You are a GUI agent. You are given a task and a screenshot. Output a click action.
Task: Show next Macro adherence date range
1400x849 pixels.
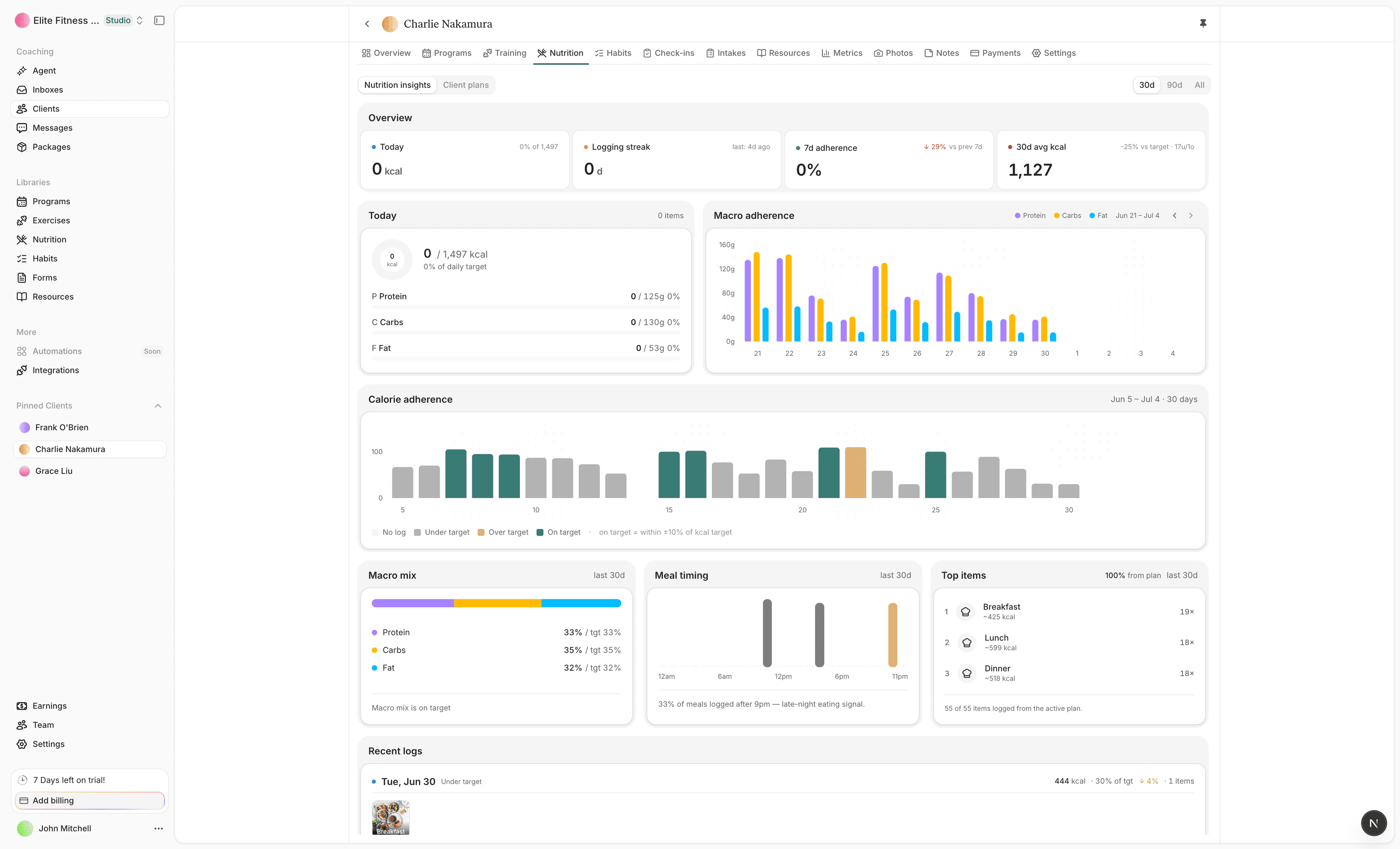(x=1191, y=215)
